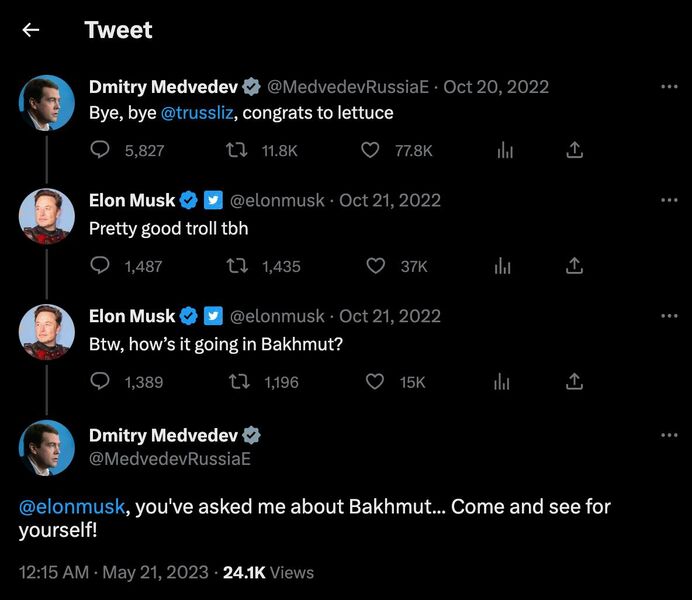Open more options menu on the main tweet

669,436
